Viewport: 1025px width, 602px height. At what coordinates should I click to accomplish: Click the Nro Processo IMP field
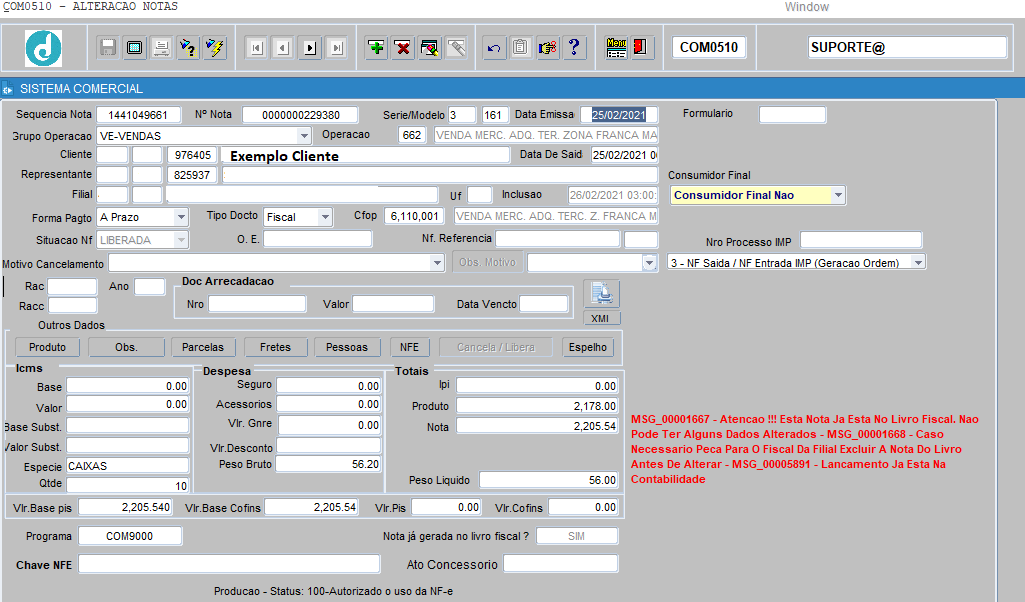point(861,240)
